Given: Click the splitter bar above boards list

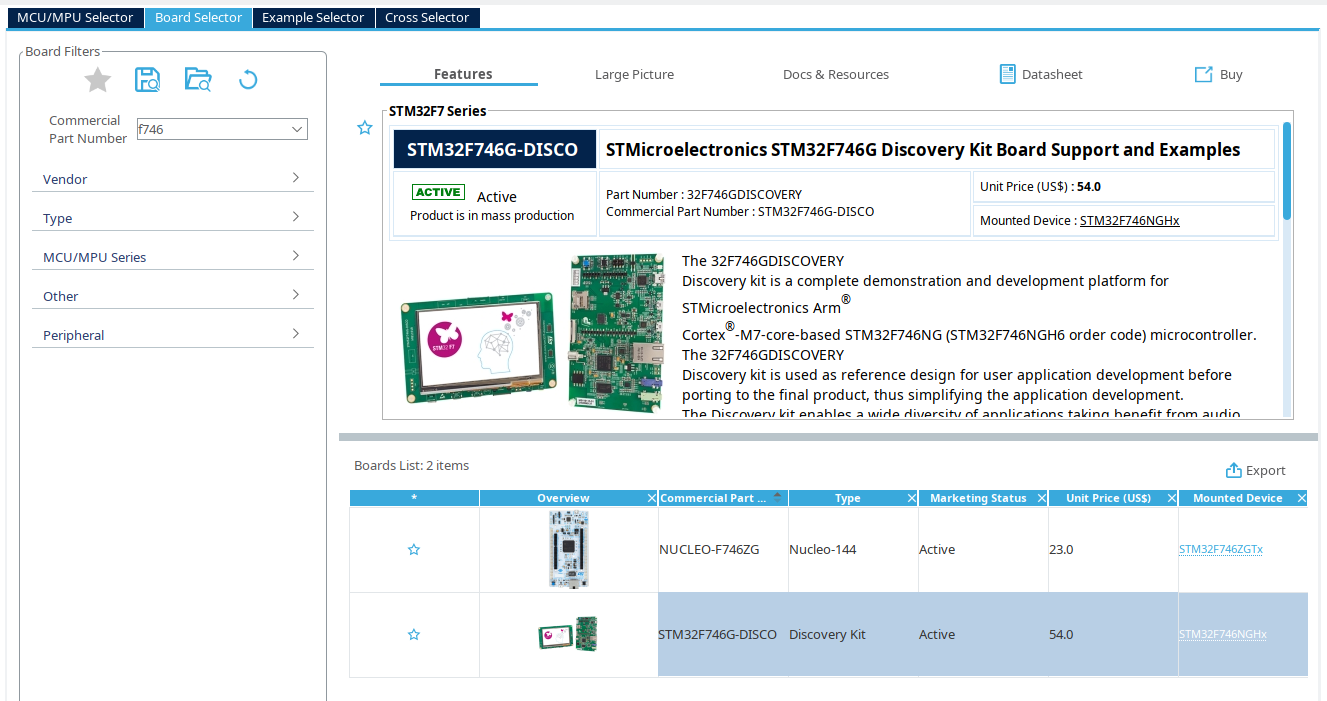Looking at the screenshot, I should 828,437.
